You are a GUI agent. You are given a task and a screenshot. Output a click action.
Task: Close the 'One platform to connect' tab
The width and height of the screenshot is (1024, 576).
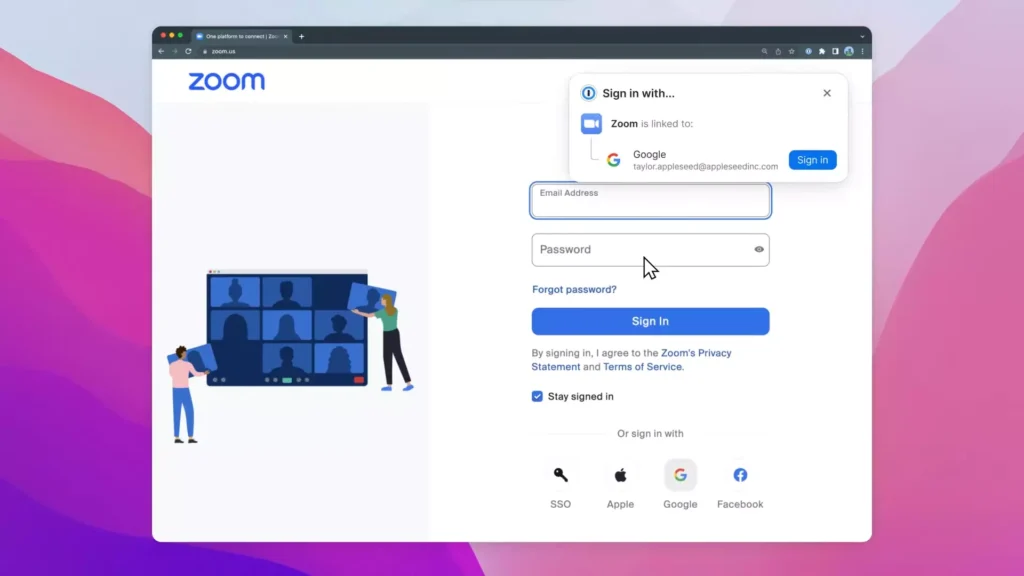[x=285, y=37]
